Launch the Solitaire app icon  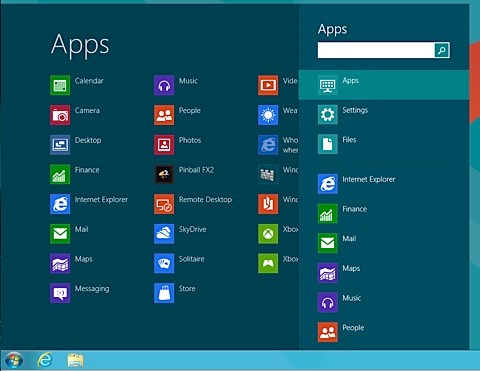point(164,263)
